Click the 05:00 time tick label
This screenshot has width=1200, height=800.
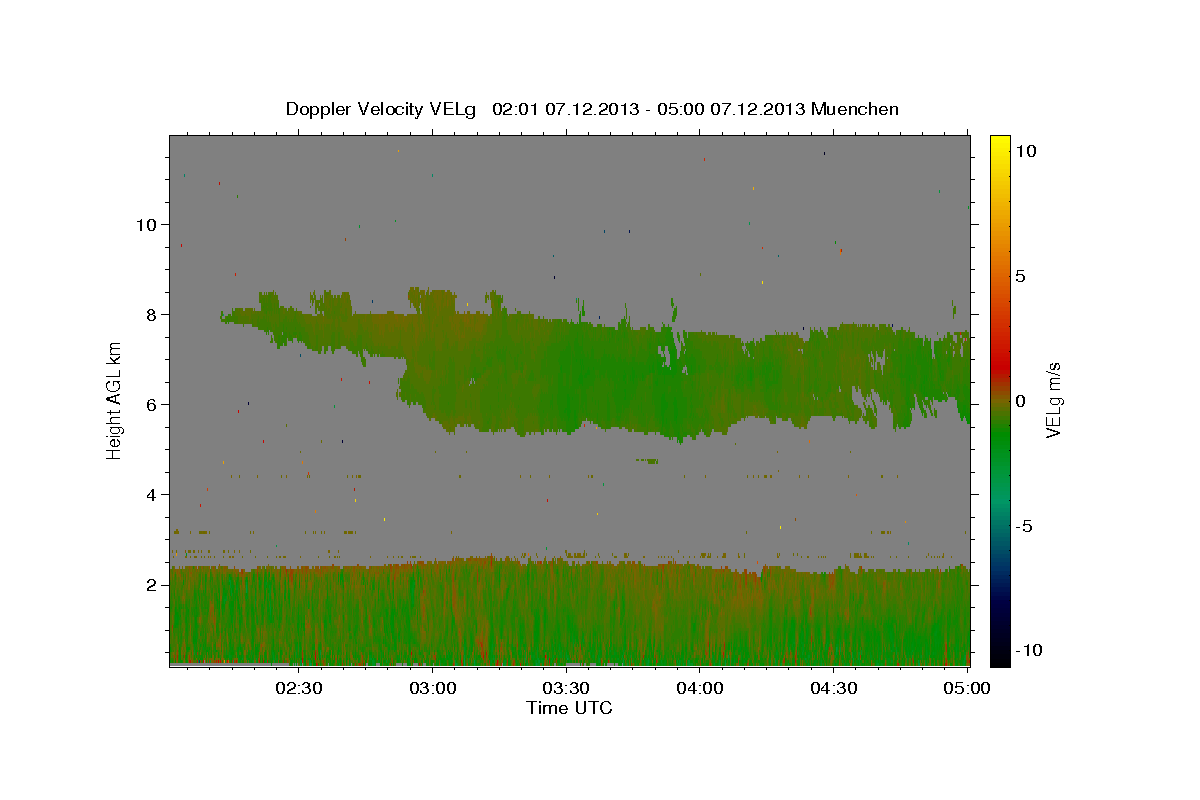(x=967, y=688)
